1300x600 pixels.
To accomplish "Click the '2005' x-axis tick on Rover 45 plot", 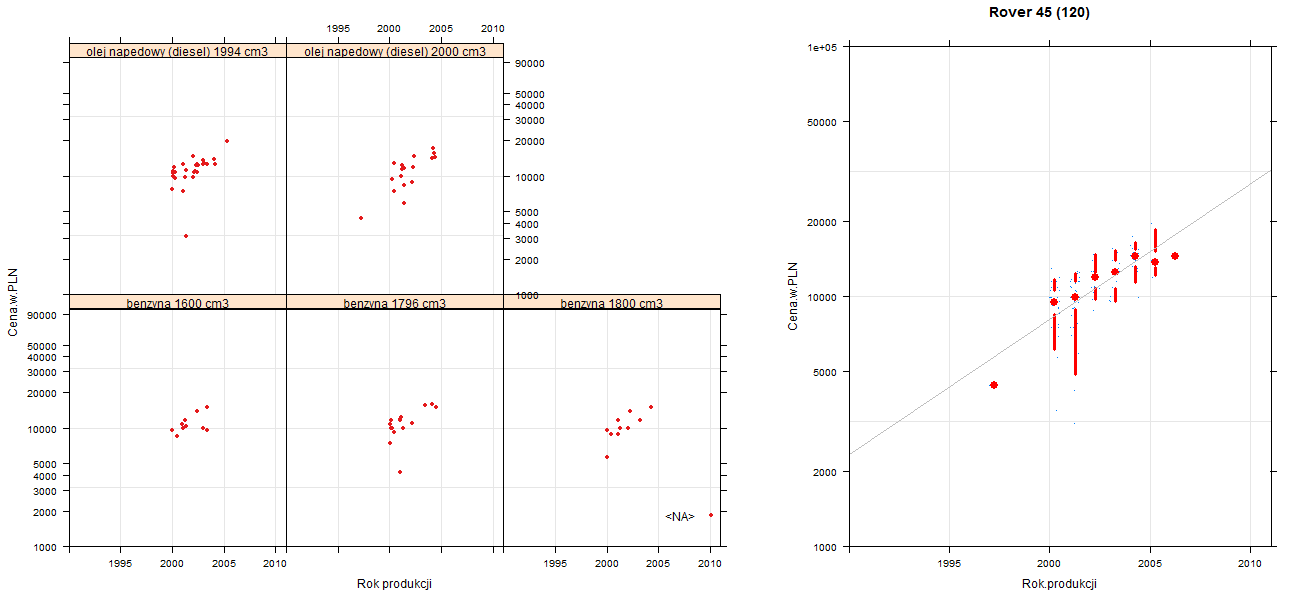I will click(1150, 564).
